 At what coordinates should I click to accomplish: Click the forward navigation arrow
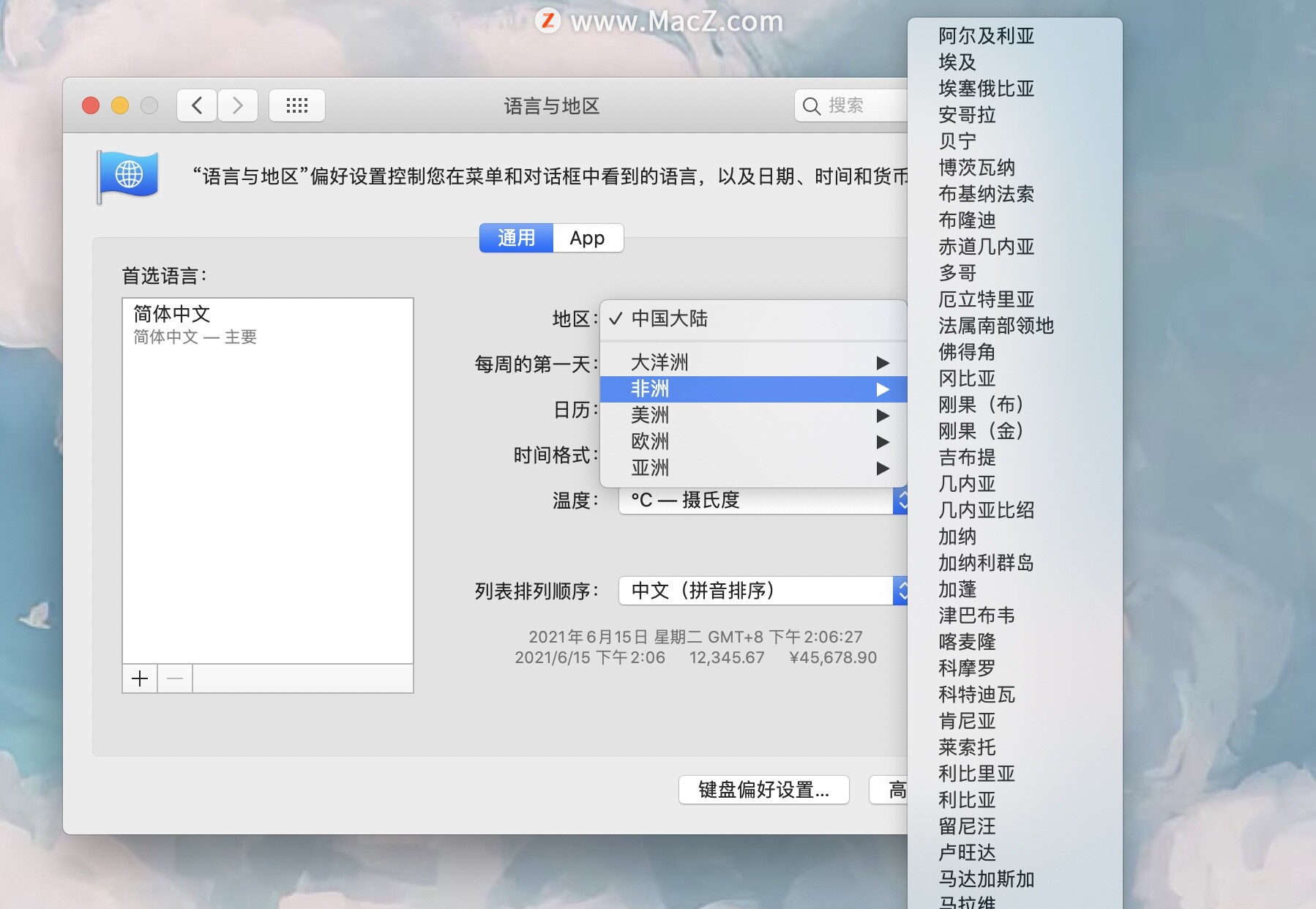(x=238, y=105)
